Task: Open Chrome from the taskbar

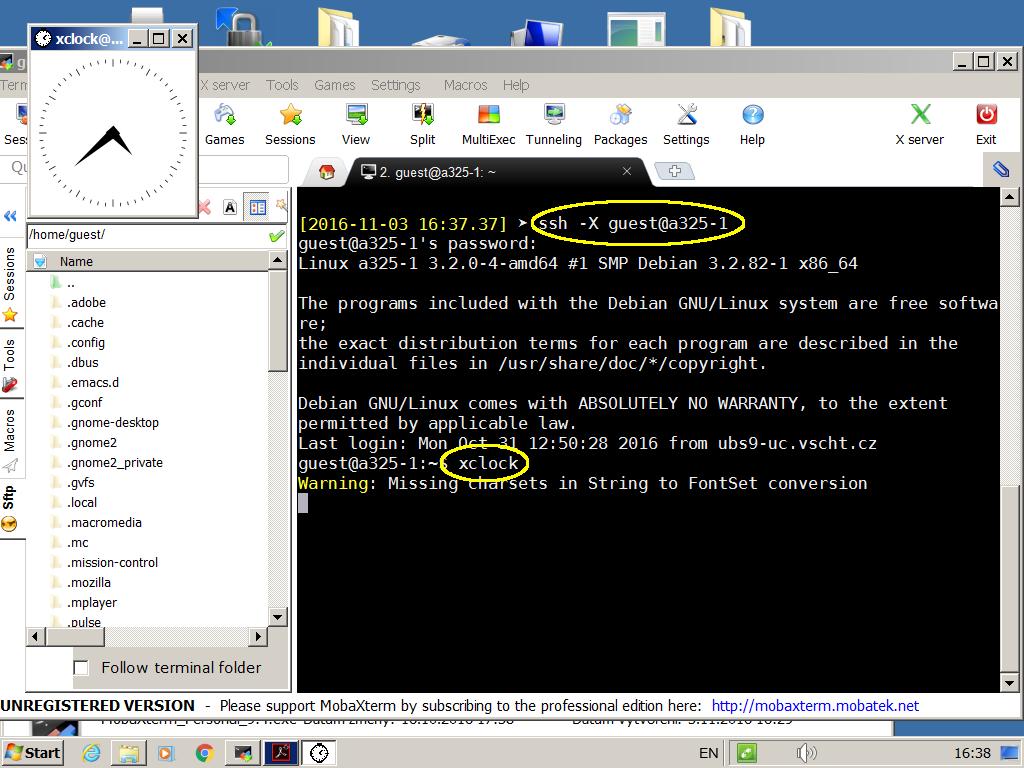Action: click(x=204, y=753)
